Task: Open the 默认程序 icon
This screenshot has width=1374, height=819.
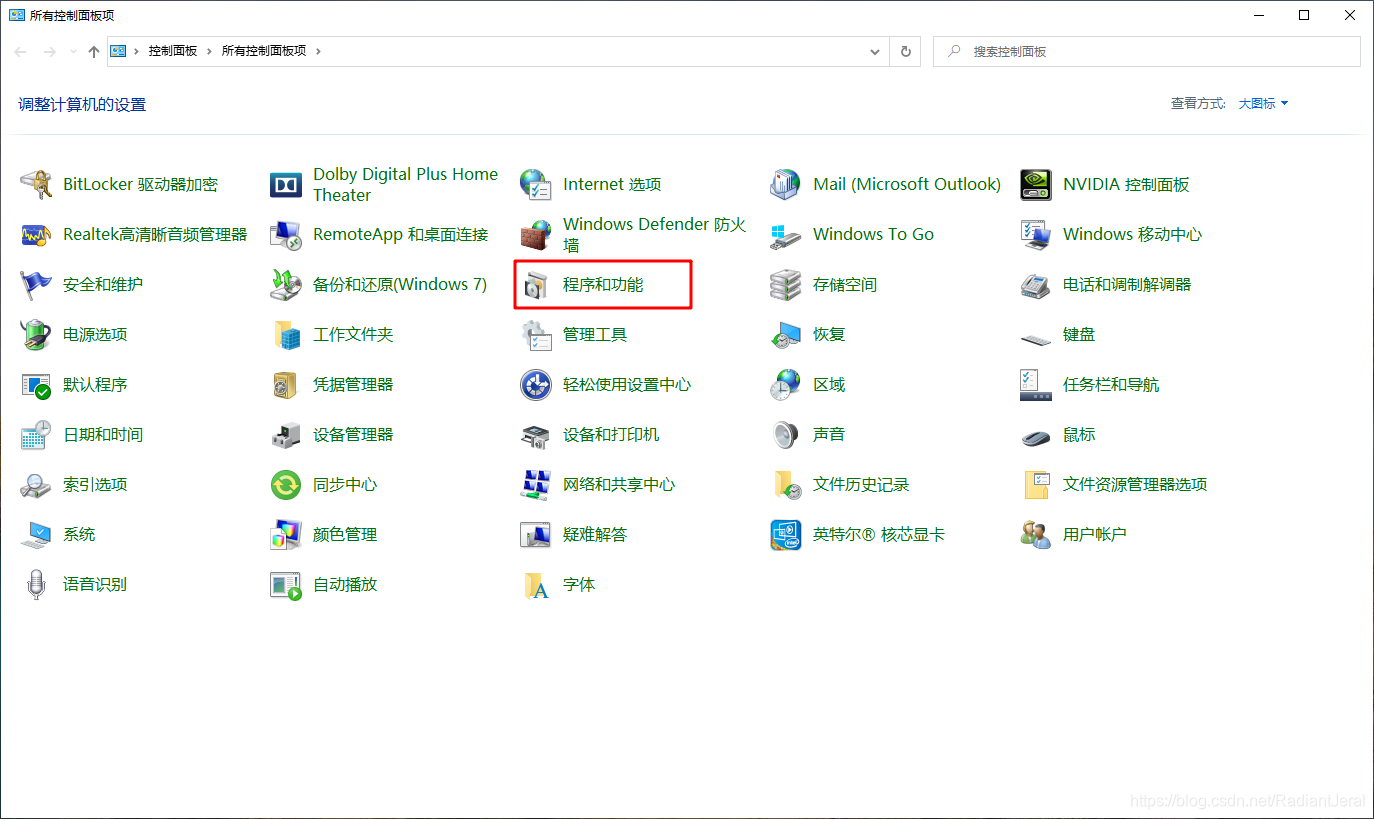Action: pos(36,384)
